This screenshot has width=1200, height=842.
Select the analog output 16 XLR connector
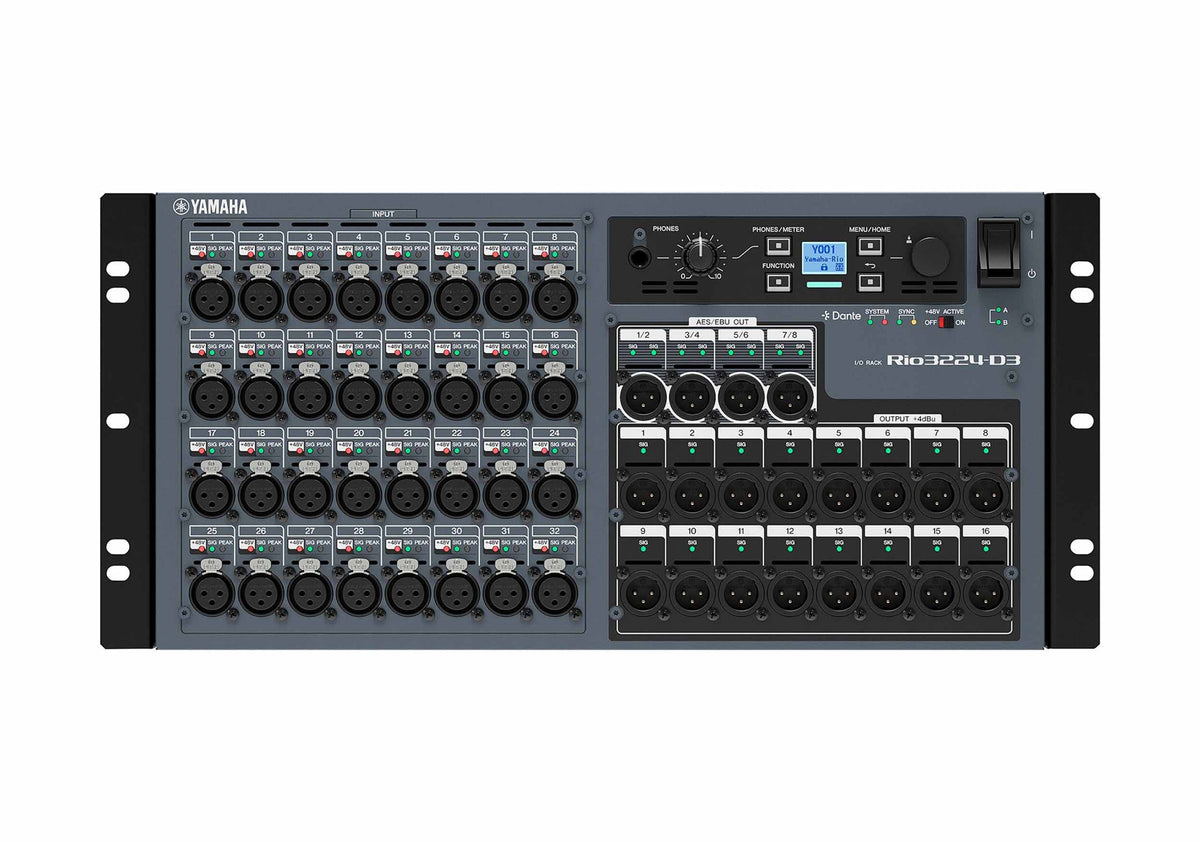pos(986,592)
